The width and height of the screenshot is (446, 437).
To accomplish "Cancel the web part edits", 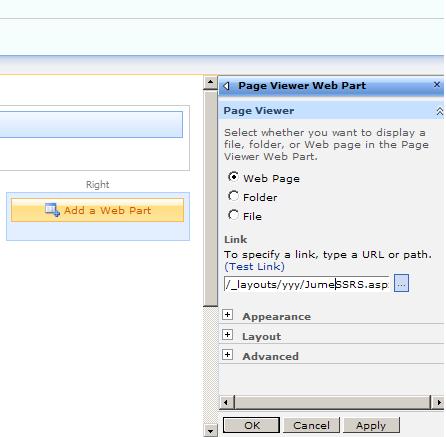I will click(311, 425).
